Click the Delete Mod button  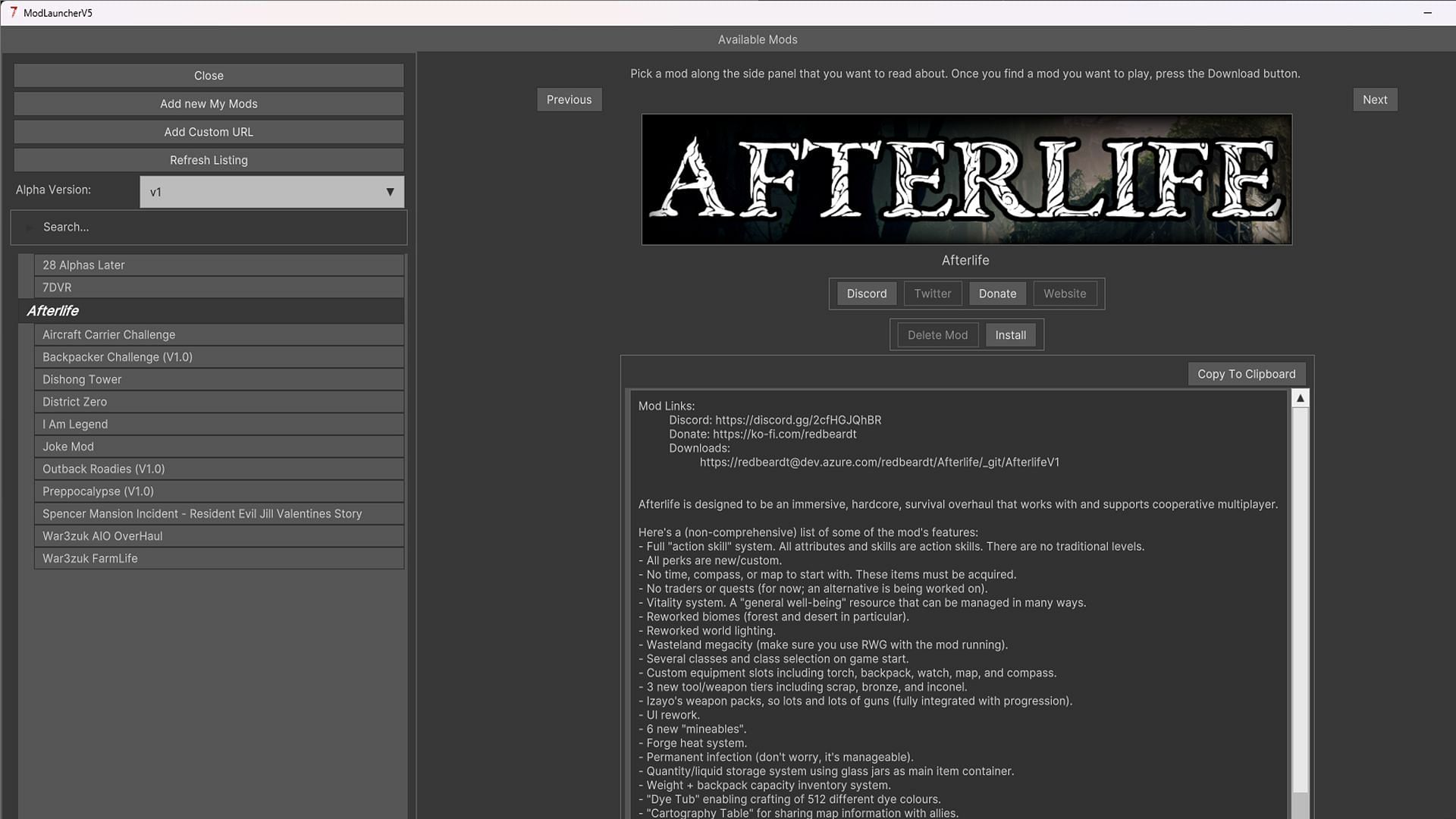(x=937, y=334)
